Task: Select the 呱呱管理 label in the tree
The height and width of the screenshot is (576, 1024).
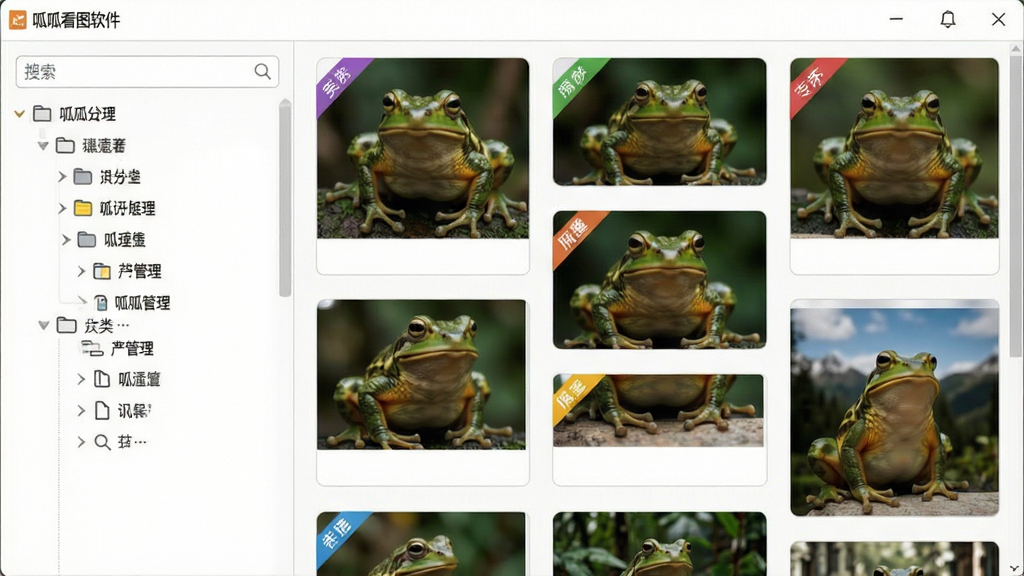Action: pos(142,303)
